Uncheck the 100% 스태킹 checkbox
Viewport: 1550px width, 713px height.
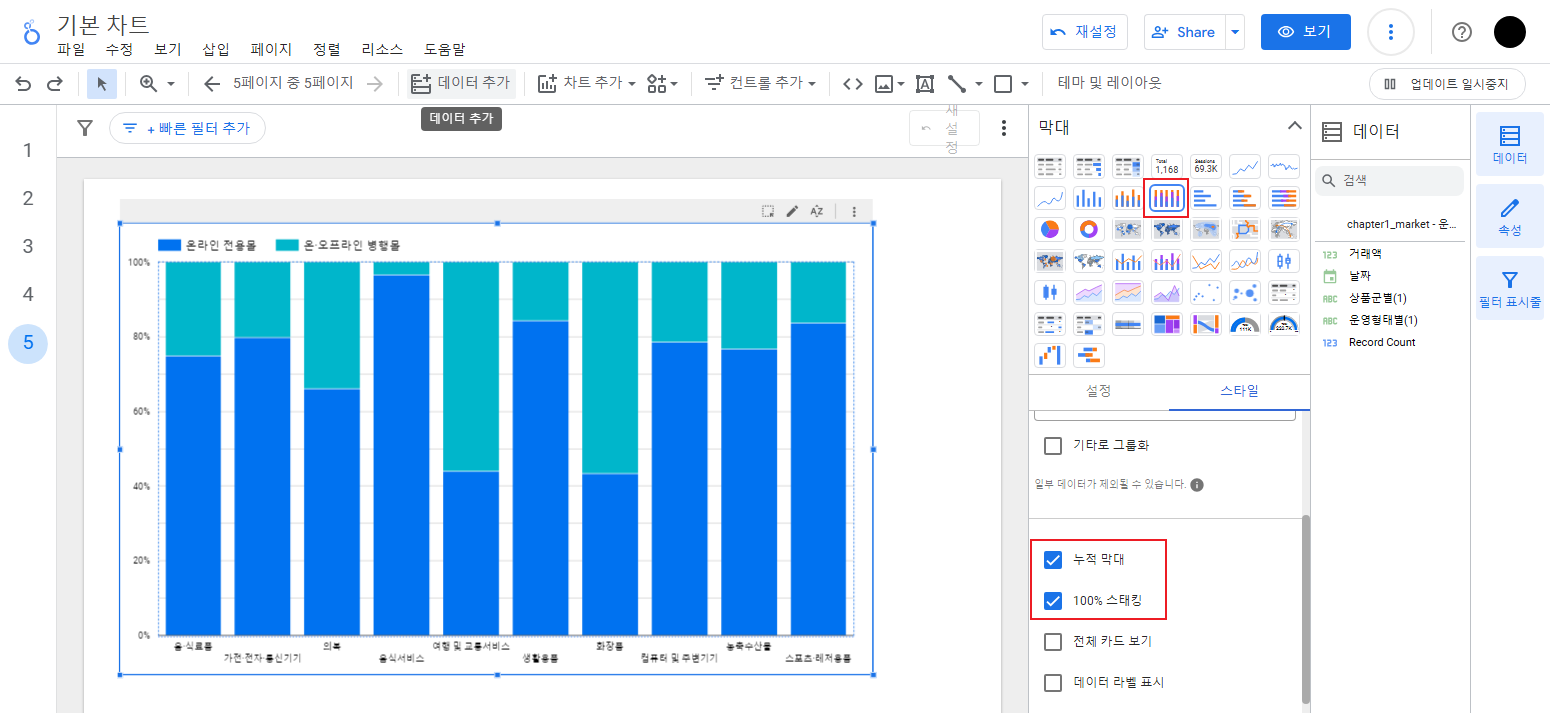click(1052, 601)
